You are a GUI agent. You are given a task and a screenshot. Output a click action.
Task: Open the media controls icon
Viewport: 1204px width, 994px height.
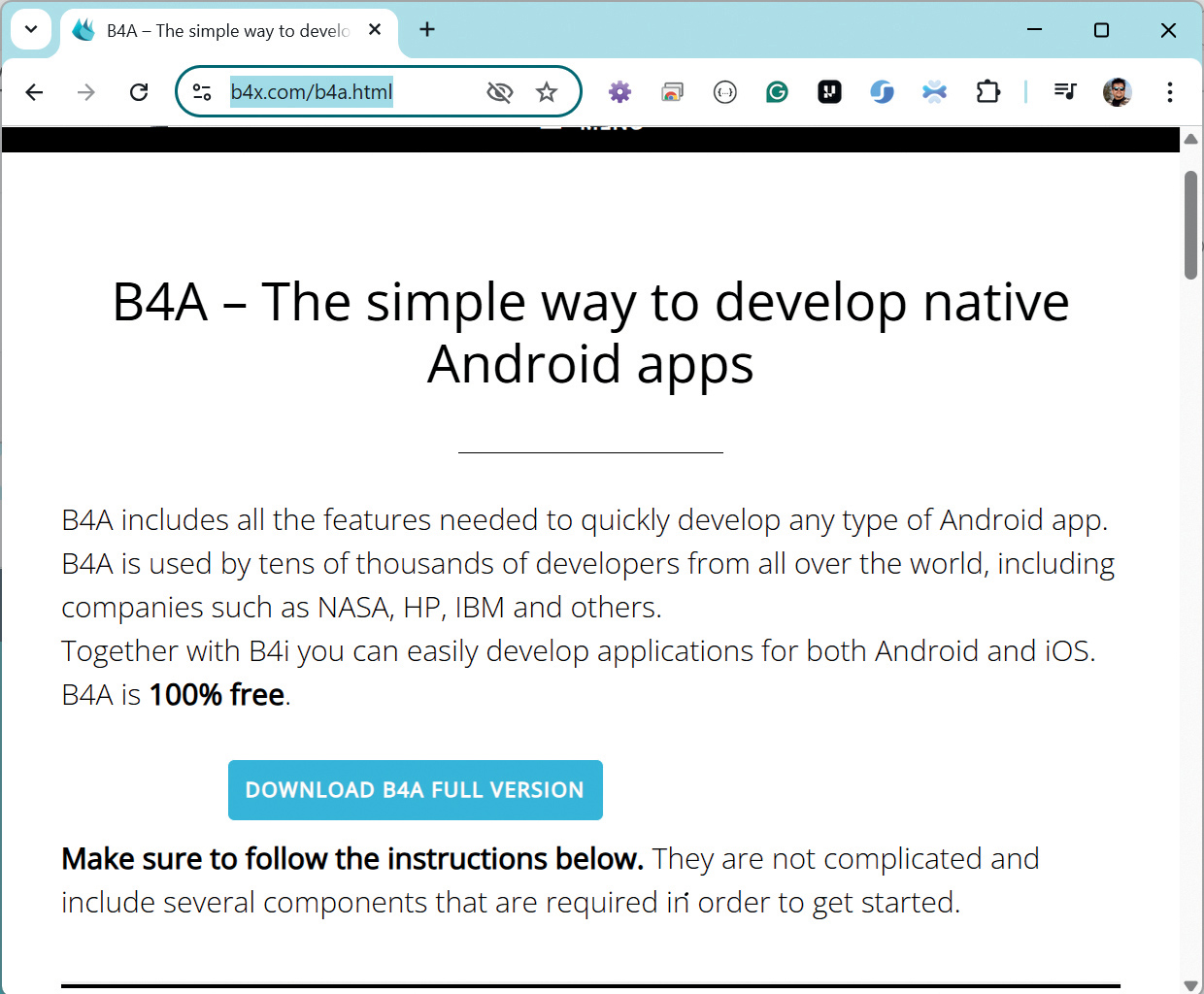(1065, 92)
